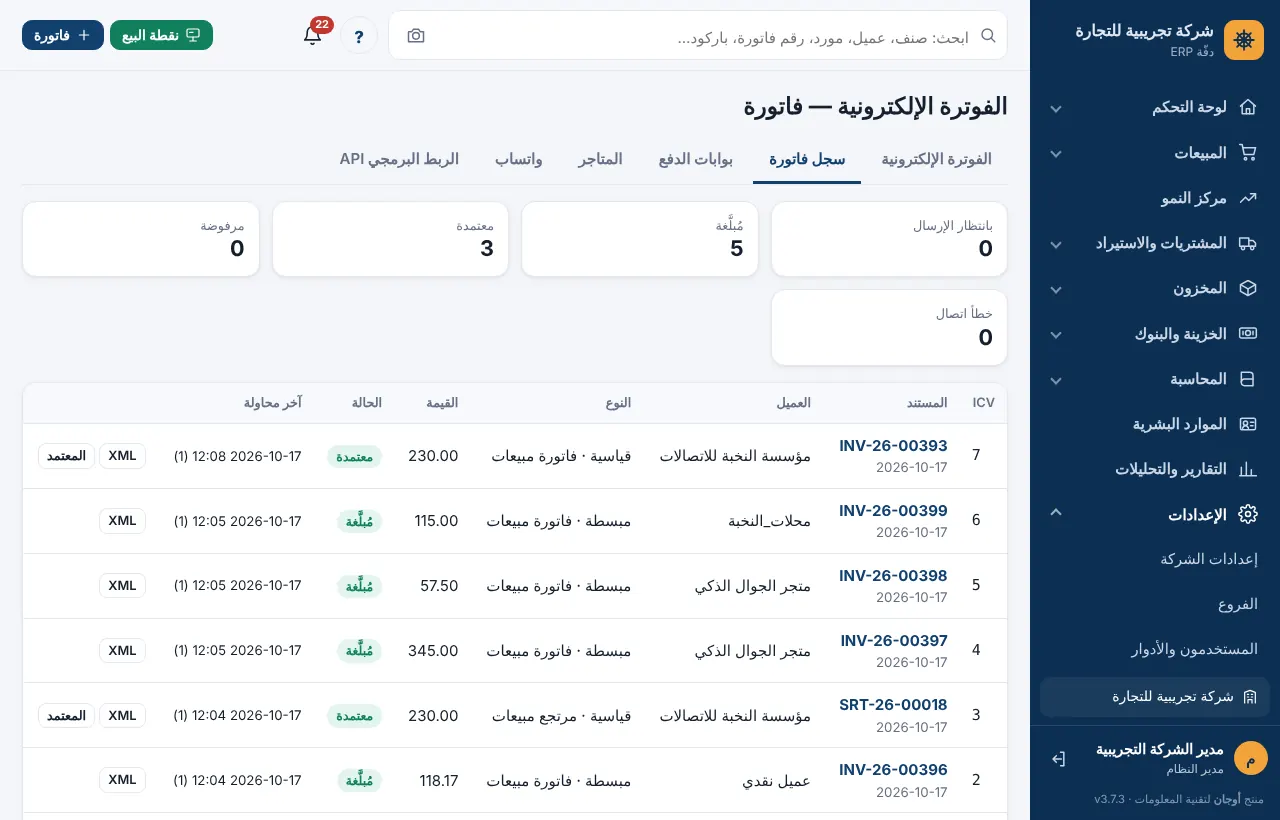The image size is (1280, 820).
Task: Switch to the المتاجر tab
Action: [x=600, y=159]
